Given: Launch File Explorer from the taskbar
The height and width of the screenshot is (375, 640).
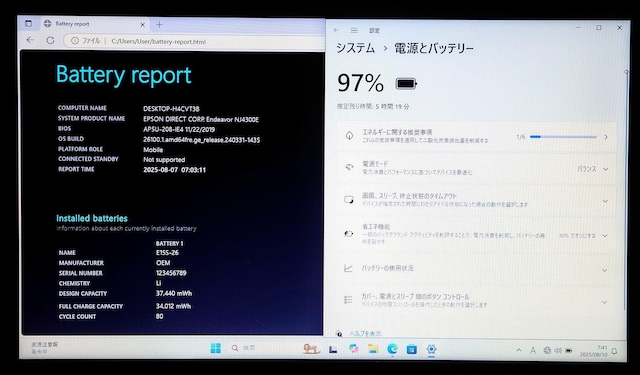Looking at the screenshot, I should [373, 348].
